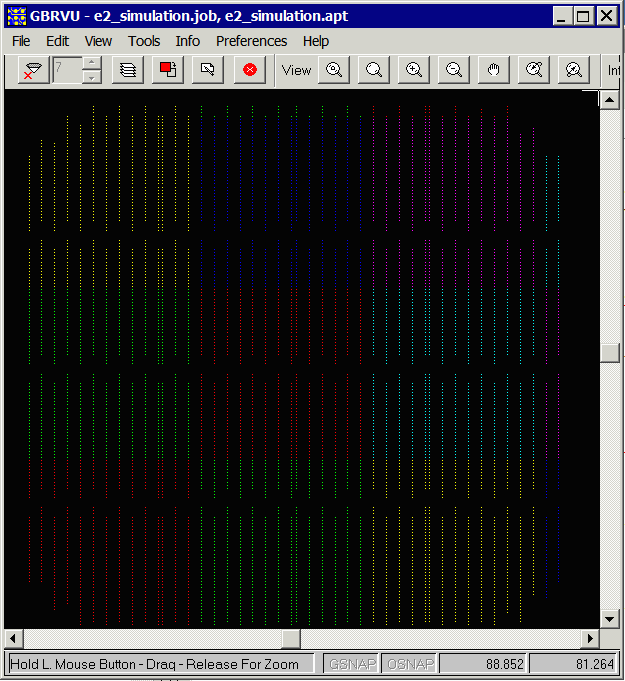Viewport: 625px width, 681px height.
Task: Click the plain magnifier zoom icon
Action: pos(374,70)
